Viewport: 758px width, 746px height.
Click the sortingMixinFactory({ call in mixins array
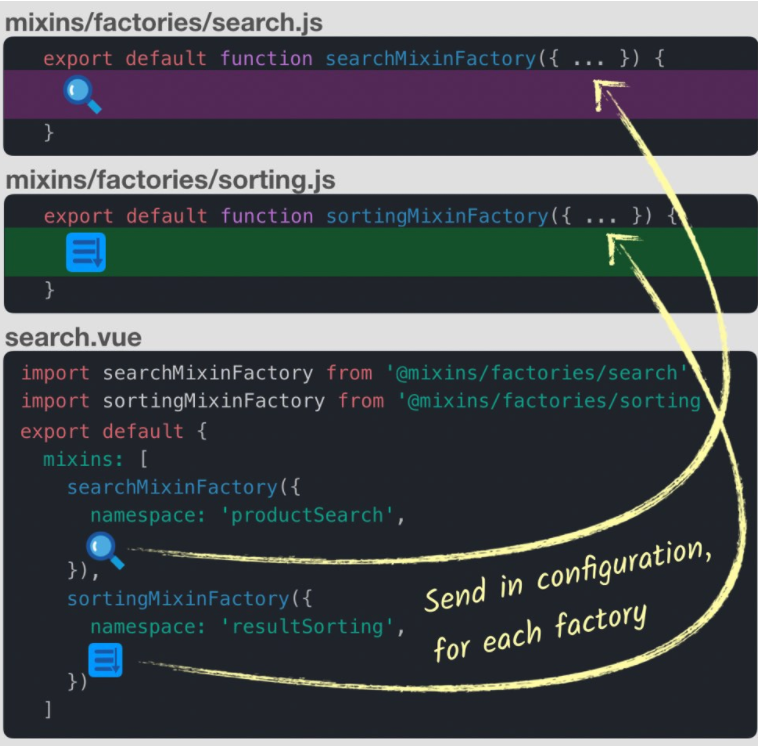point(190,599)
